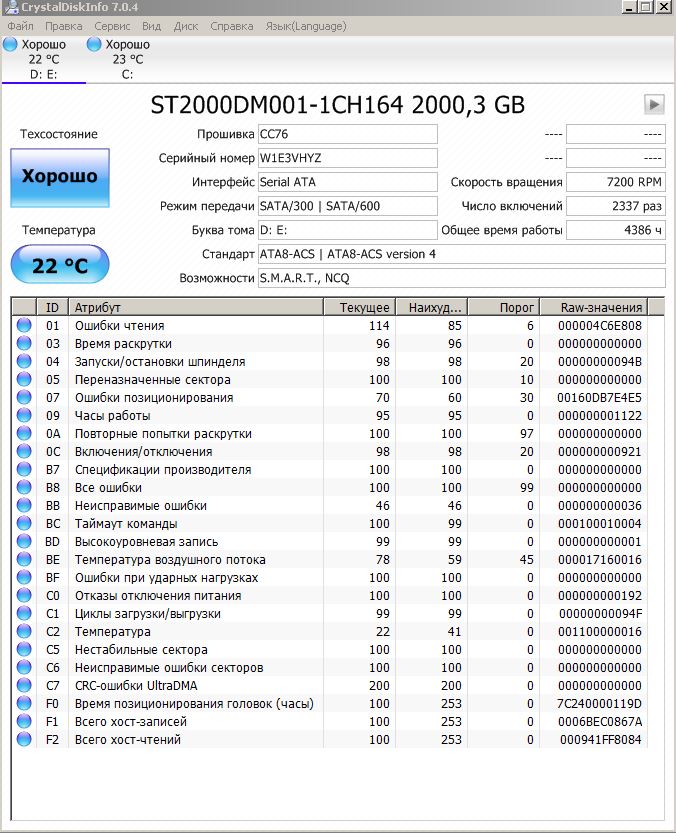Click status icon for Температура воздушного потока
The image size is (676, 833).
point(24,559)
